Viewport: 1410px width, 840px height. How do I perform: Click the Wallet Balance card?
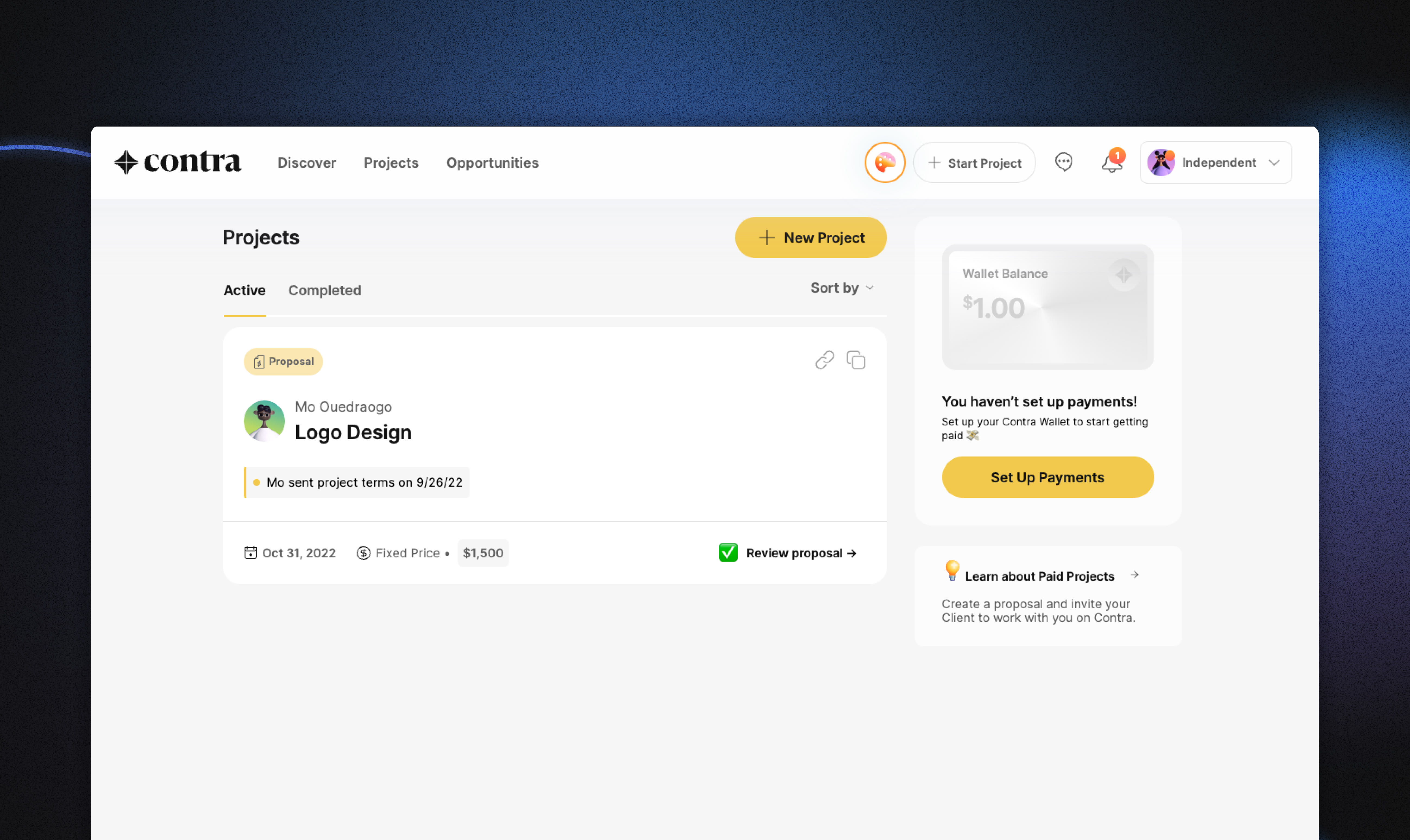click(1047, 307)
